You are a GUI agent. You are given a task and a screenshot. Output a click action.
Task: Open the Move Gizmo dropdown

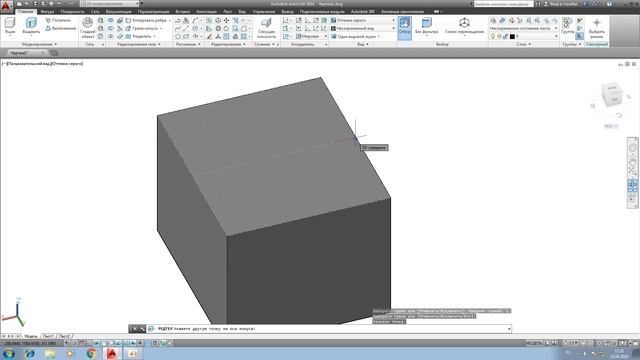(x=464, y=27)
